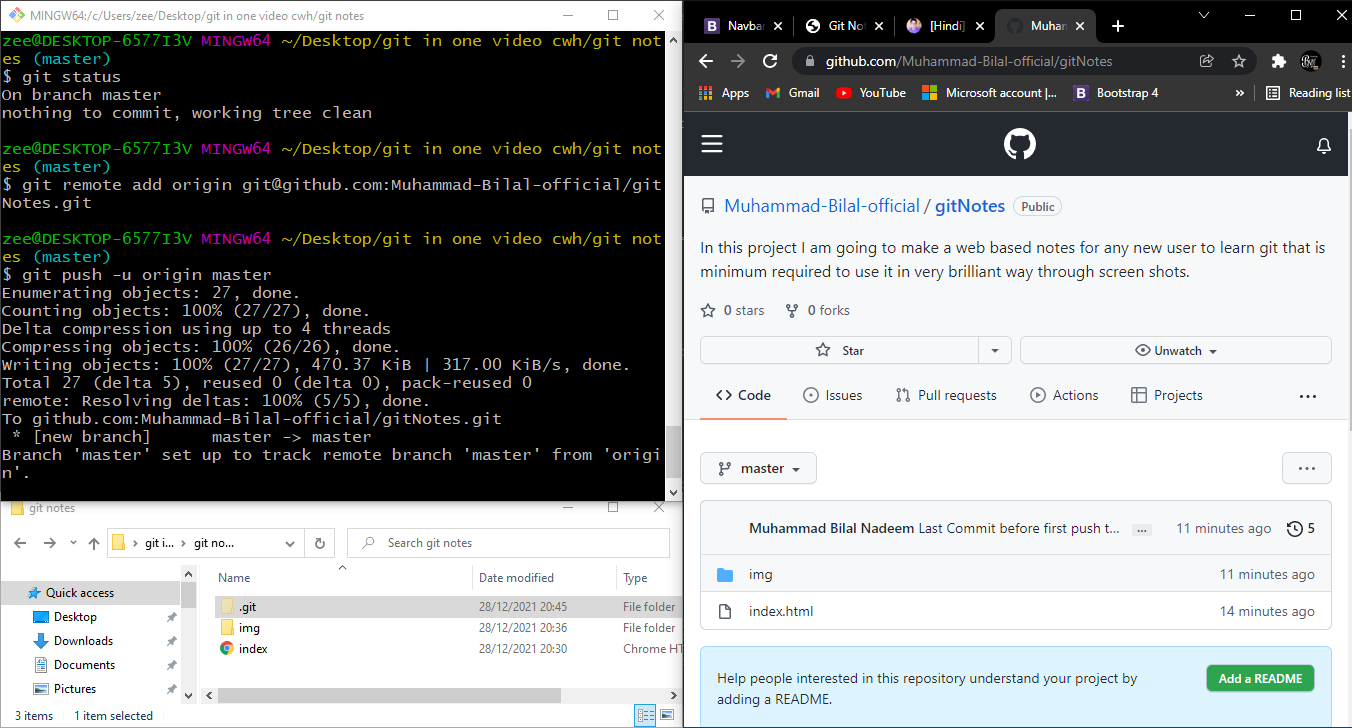This screenshot has height=728, width=1352.
Task: Switch File Explorer to details view icon
Action: tap(644, 715)
